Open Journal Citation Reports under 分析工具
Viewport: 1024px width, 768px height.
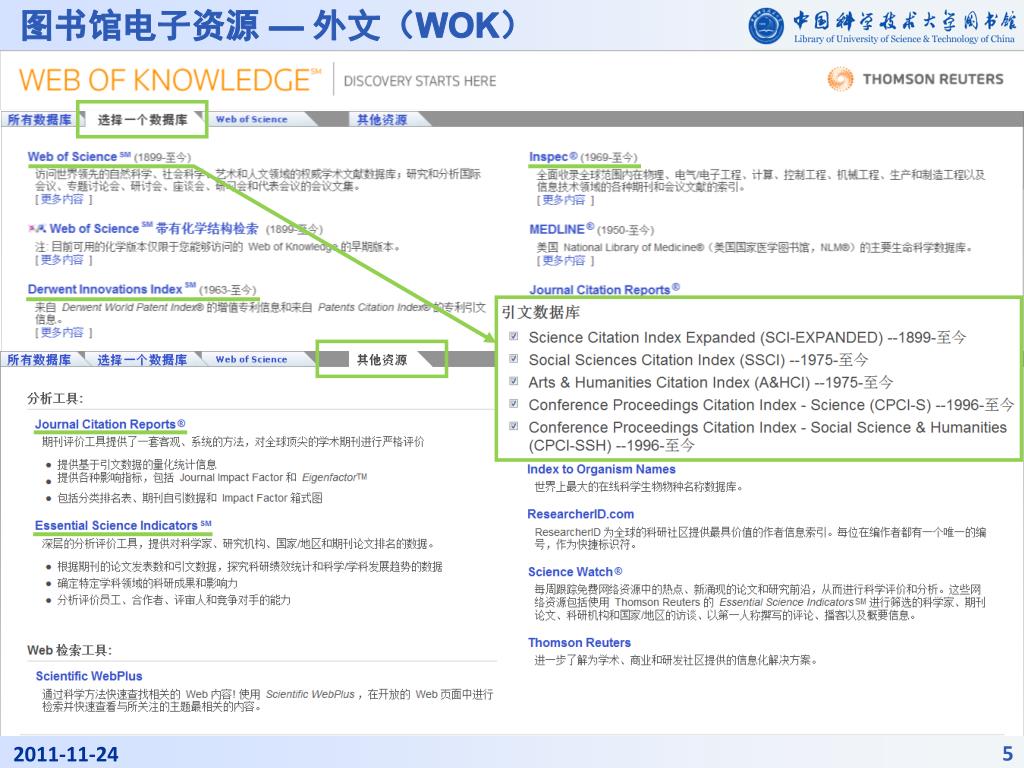[110, 424]
